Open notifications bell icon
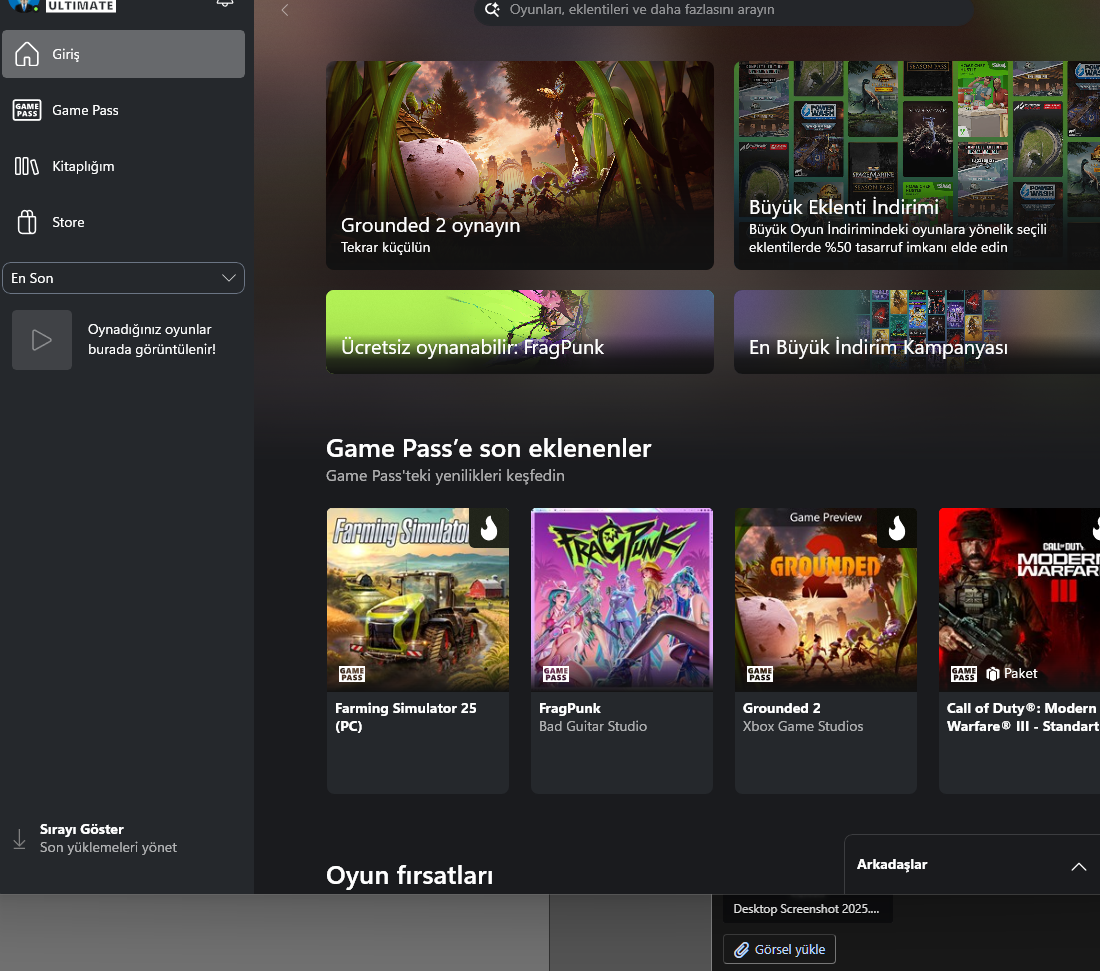The image size is (1100, 971). click(224, 4)
